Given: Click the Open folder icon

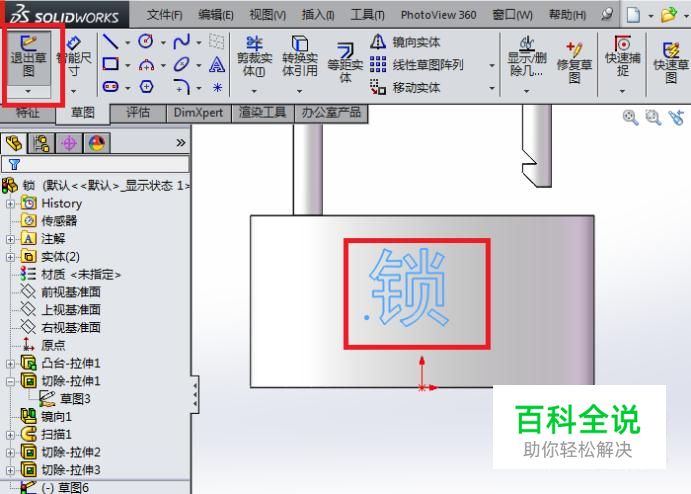Looking at the screenshot, I should click(669, 15).
